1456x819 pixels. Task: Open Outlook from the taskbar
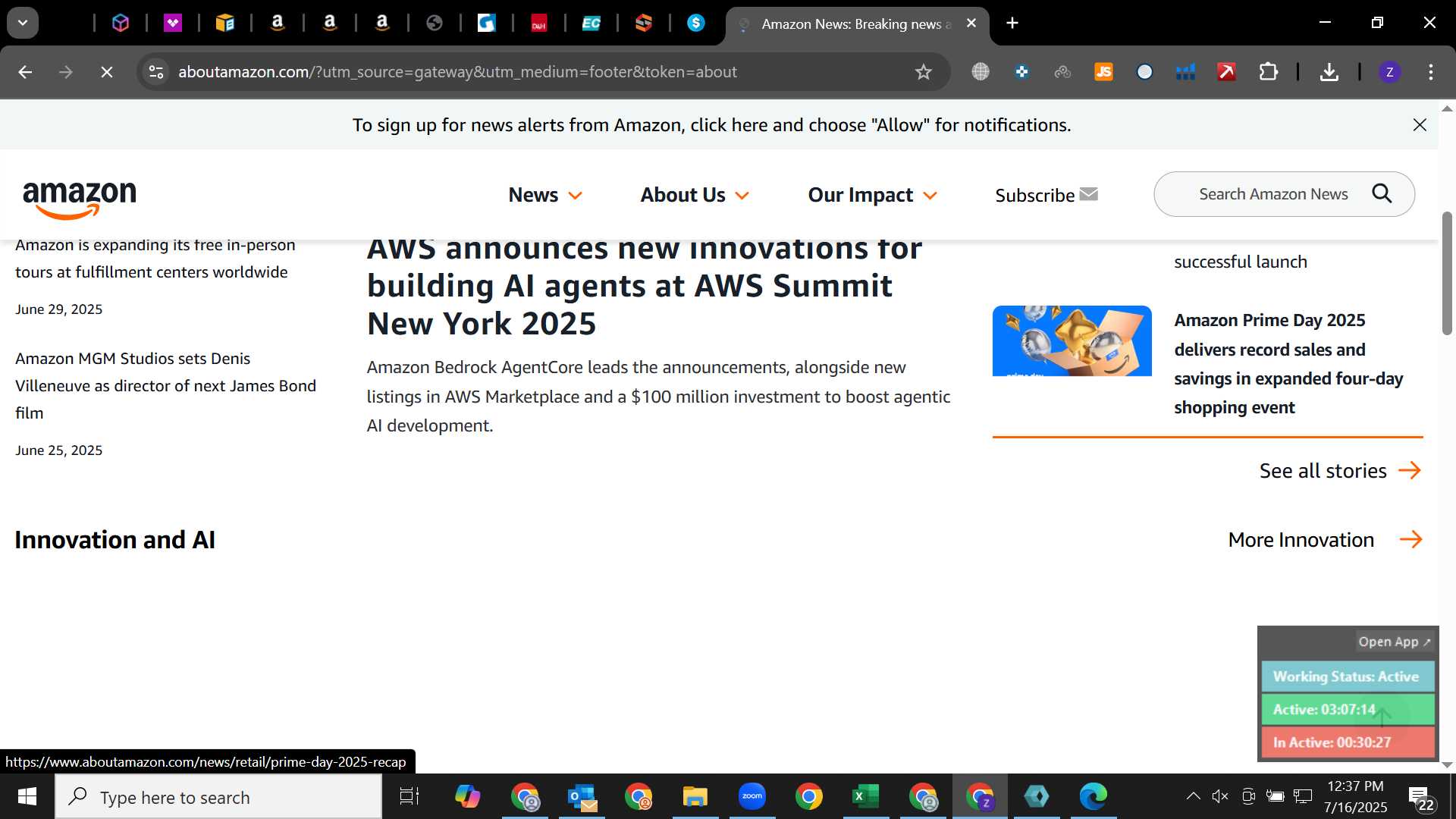click(582, 797)
